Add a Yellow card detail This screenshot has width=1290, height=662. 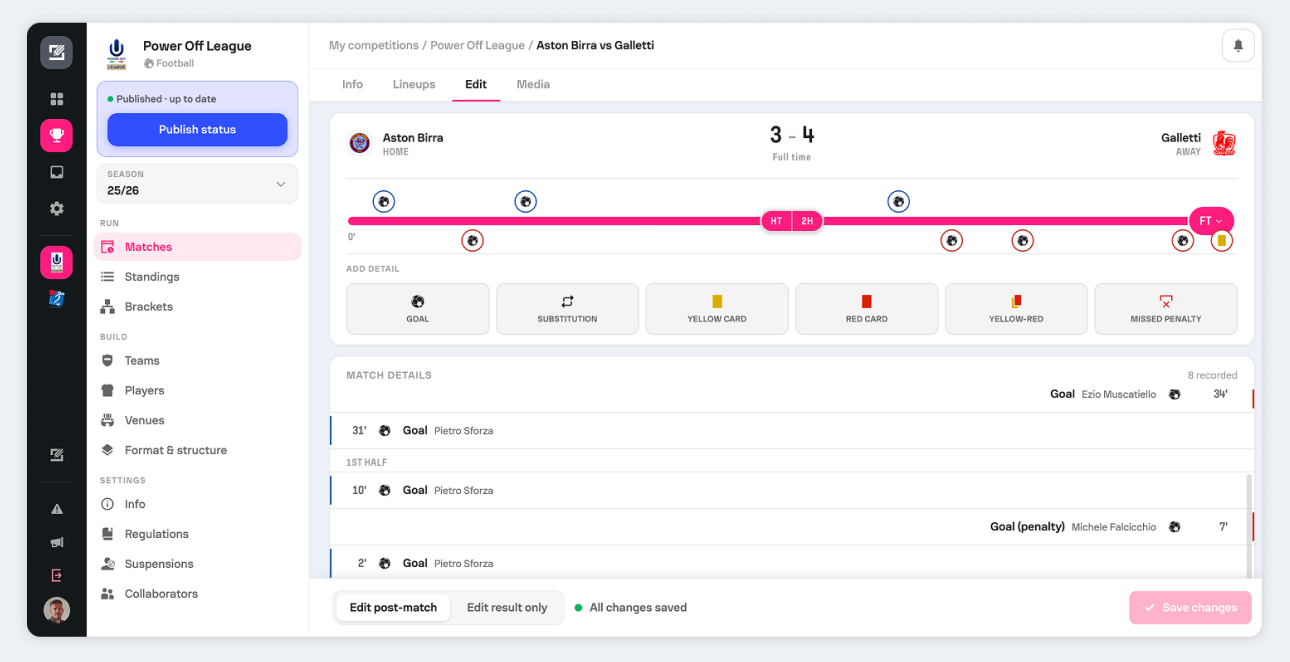(717, 308)
